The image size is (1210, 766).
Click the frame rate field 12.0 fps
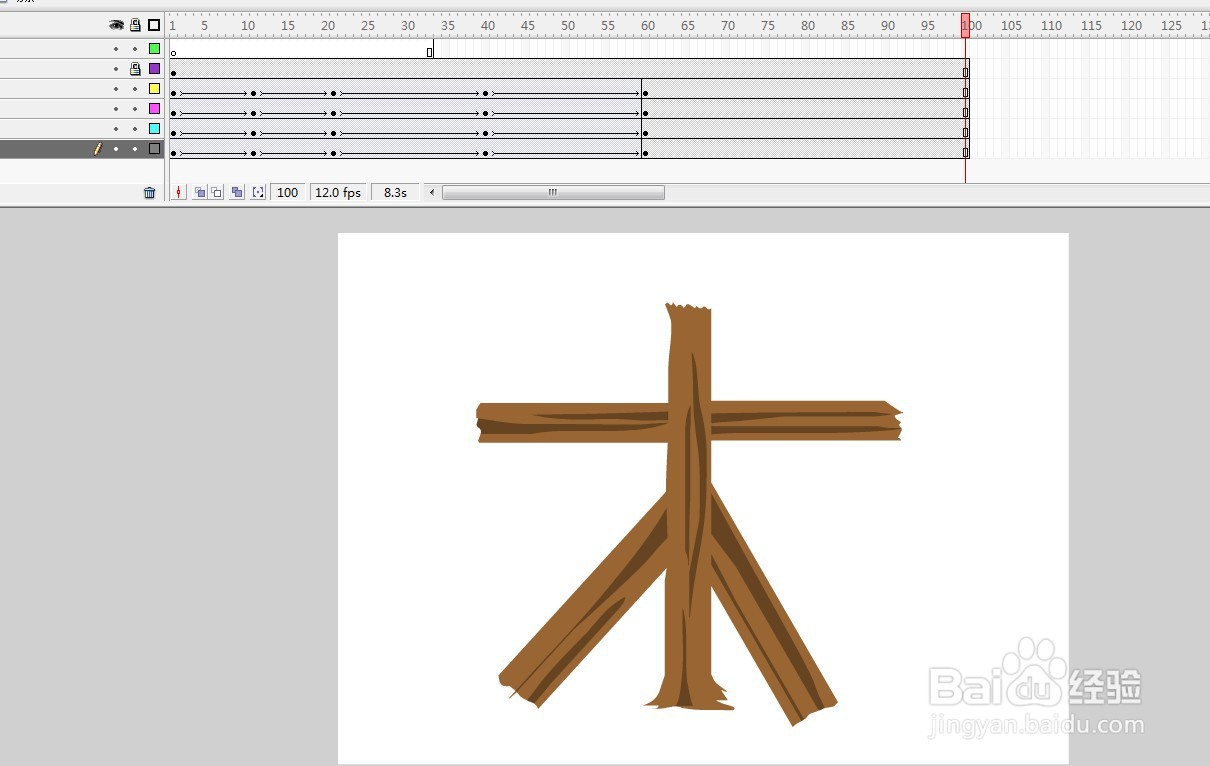338,192
